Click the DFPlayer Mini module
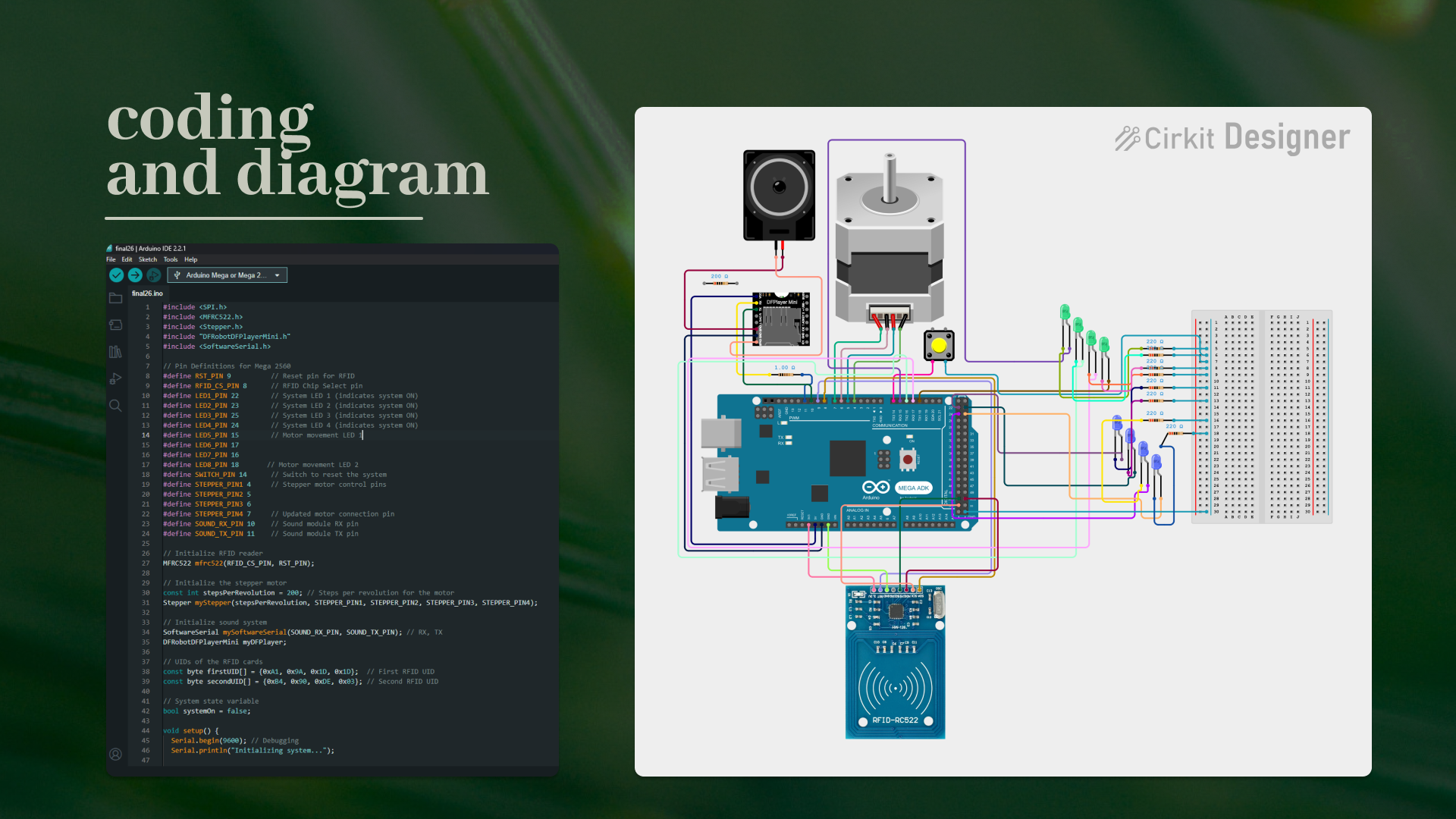The image size is (1456, 819). point(781,319)
